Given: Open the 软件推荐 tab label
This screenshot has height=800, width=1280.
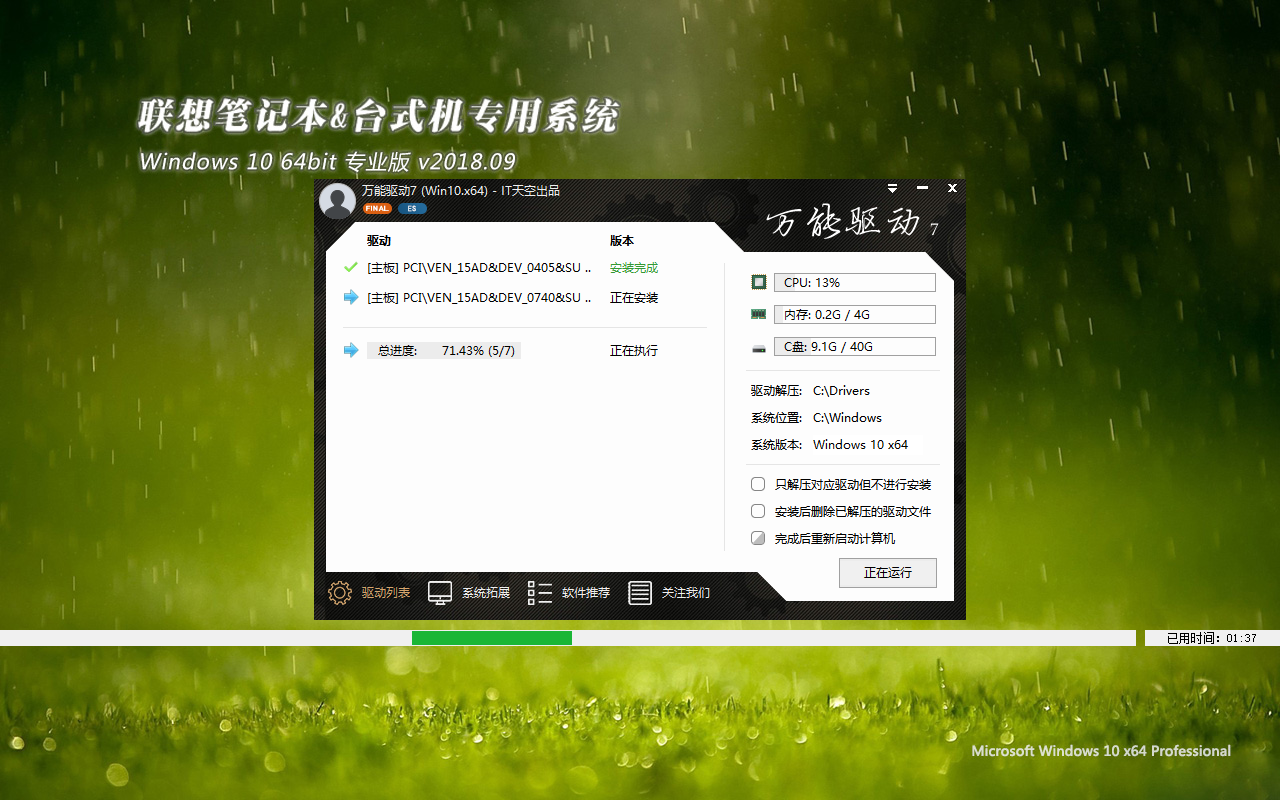Looking at the screenshot, I should (x=586, y=593).
